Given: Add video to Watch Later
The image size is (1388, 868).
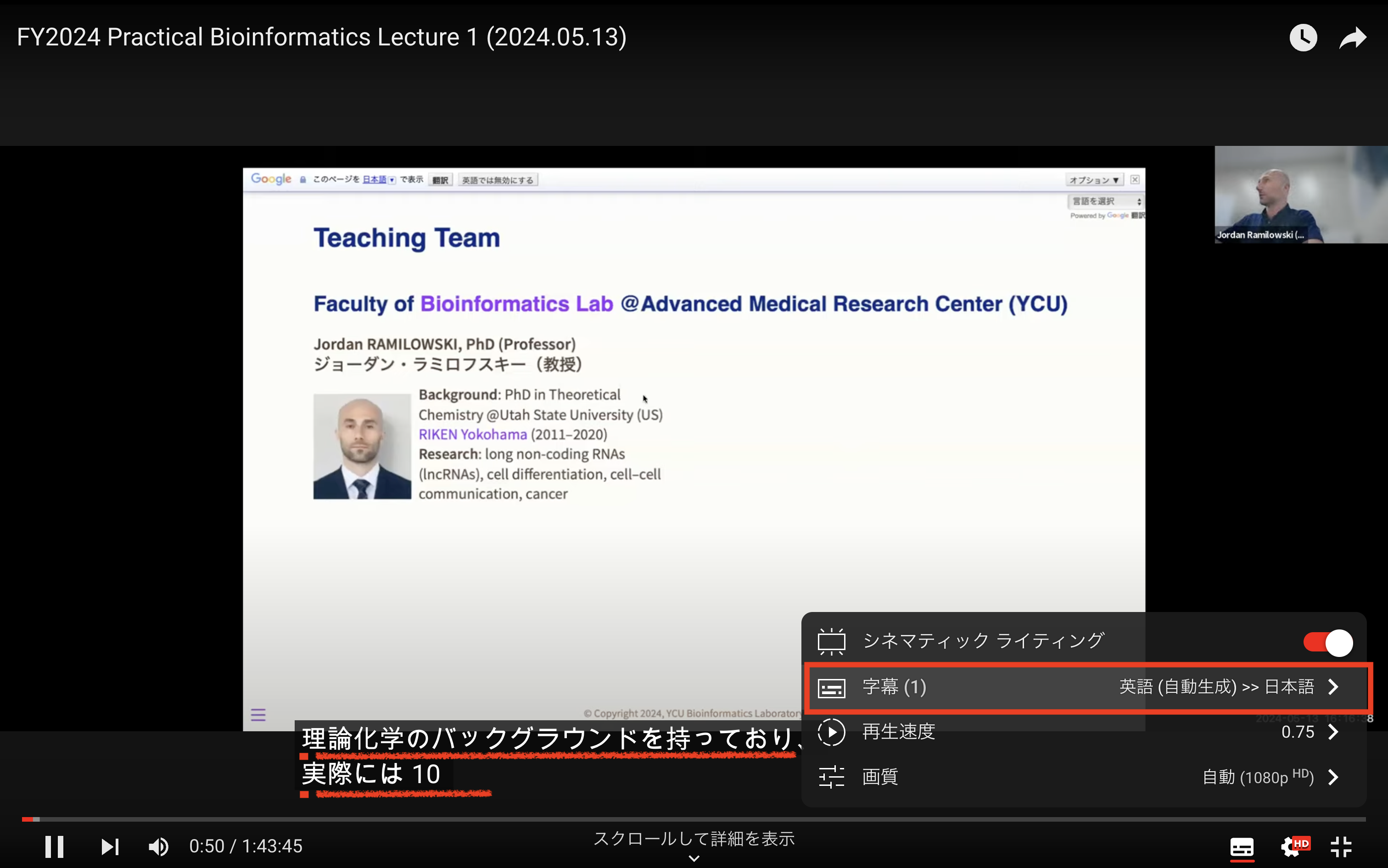Looking at the screenshot, I should pos(1303,38).
